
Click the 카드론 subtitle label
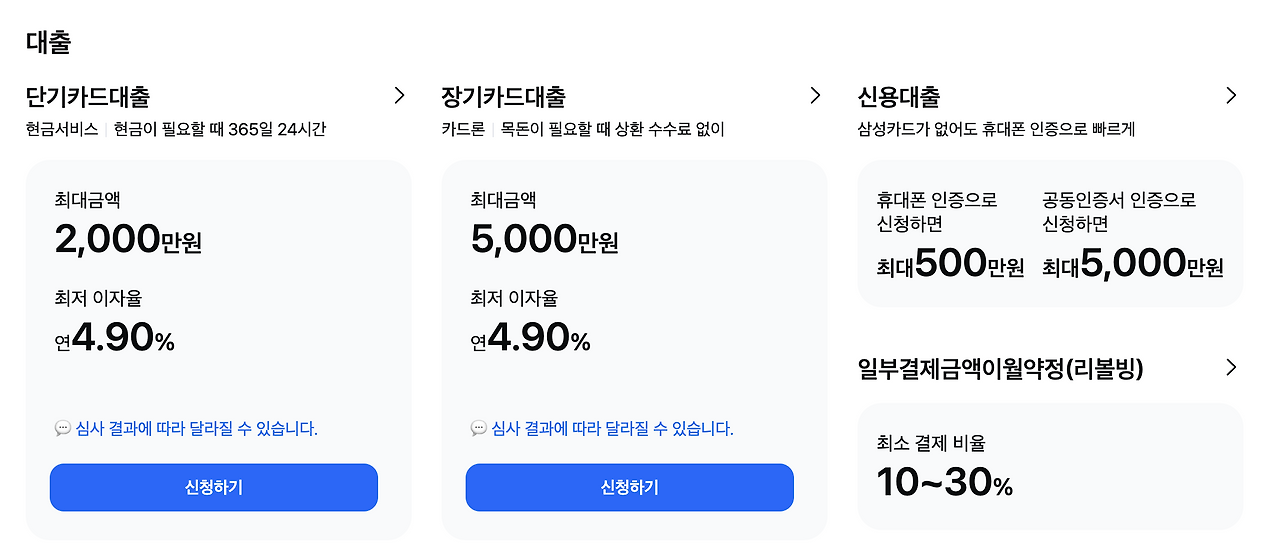[x=464, y=129]
